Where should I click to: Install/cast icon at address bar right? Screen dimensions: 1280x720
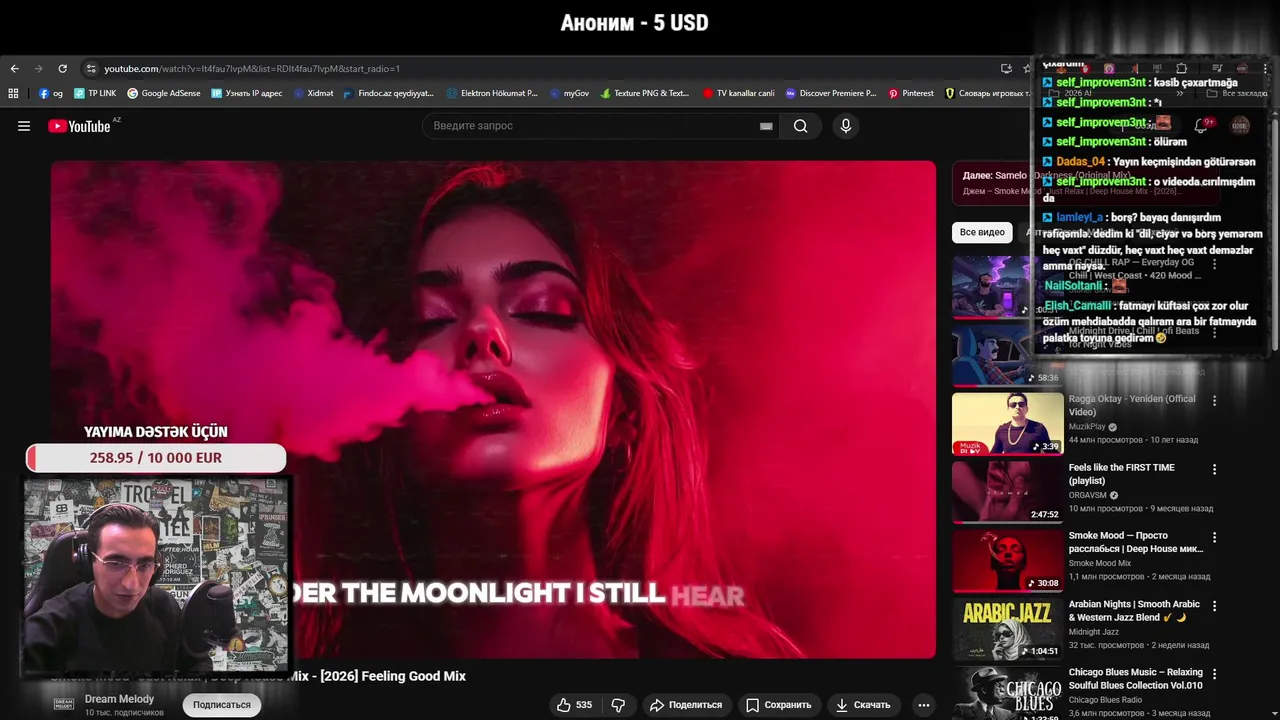(x=1006, y=69)
